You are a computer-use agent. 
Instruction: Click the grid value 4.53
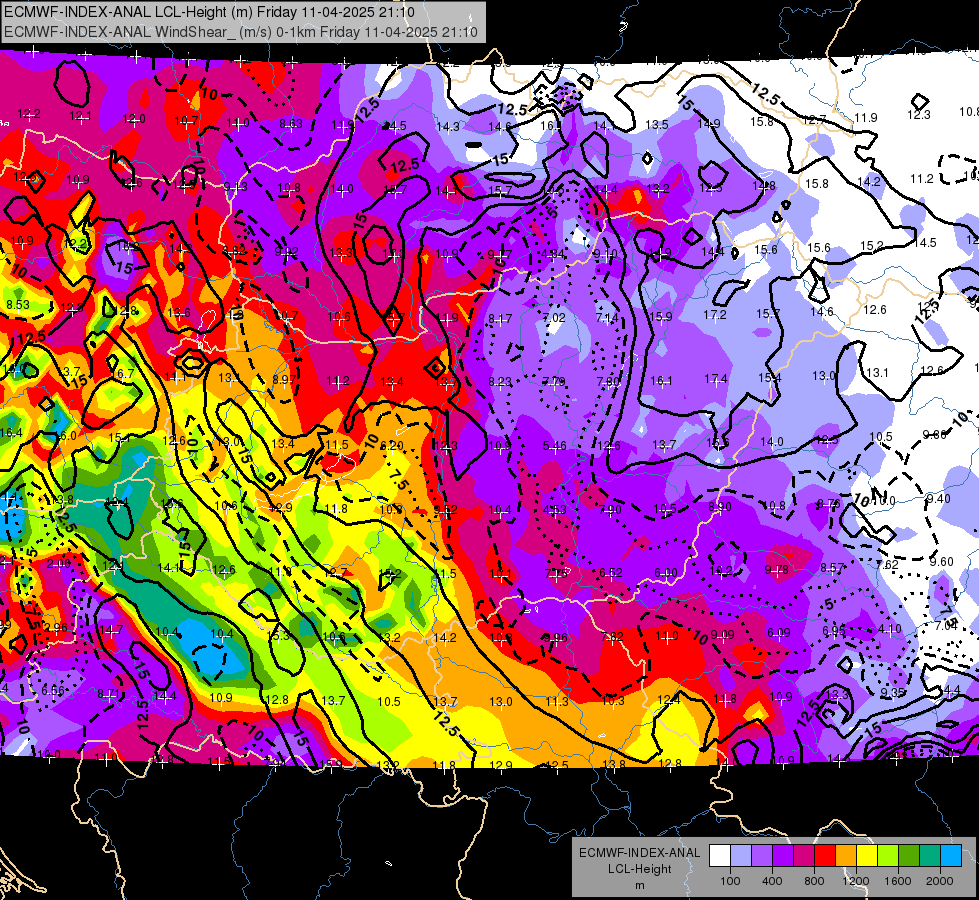click(x=554, y=509)
